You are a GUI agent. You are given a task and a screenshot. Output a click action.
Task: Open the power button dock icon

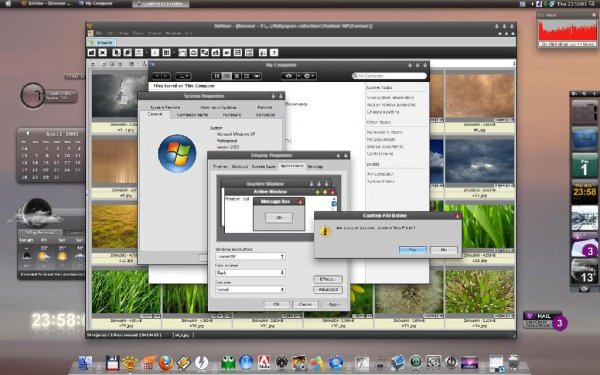point(452,362)
